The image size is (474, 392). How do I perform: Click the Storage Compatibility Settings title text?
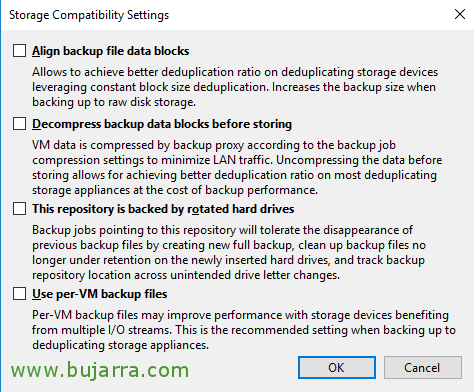(89, 15)
